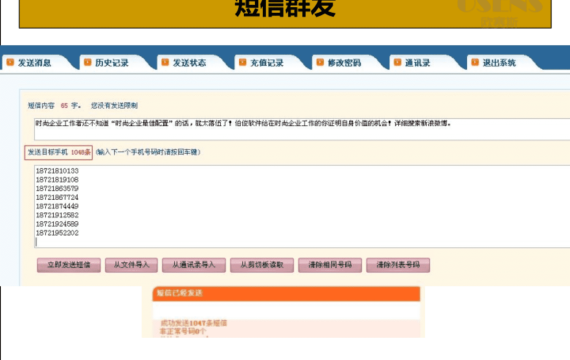Click the 清除相同号码 button
Viewport: 570px width, 360px height.
pos(330,265)
